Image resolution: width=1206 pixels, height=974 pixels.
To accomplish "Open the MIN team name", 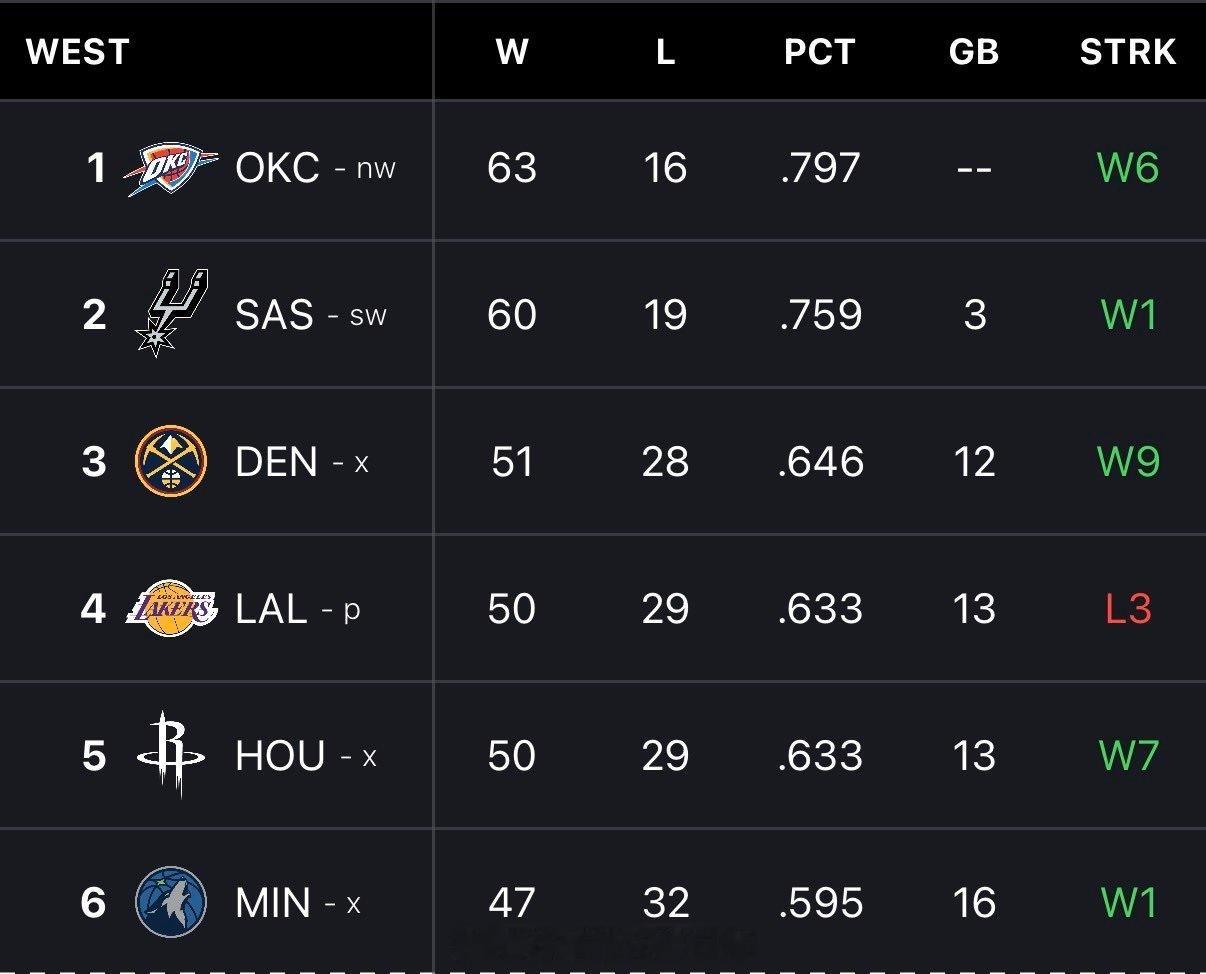I will (x=273, y=903).
